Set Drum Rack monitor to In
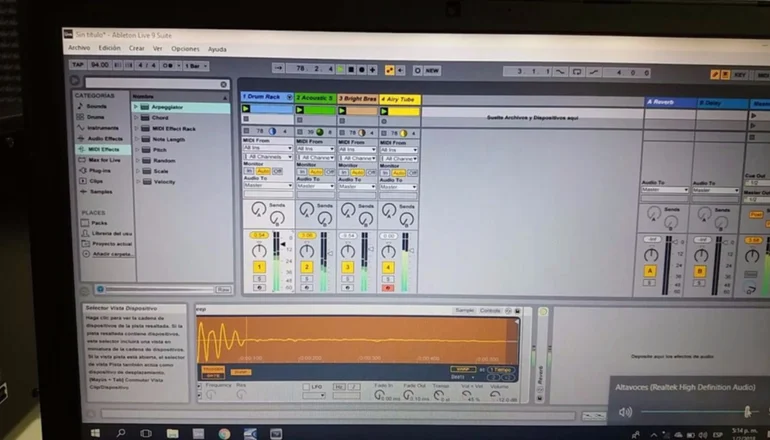 [248, 171]
